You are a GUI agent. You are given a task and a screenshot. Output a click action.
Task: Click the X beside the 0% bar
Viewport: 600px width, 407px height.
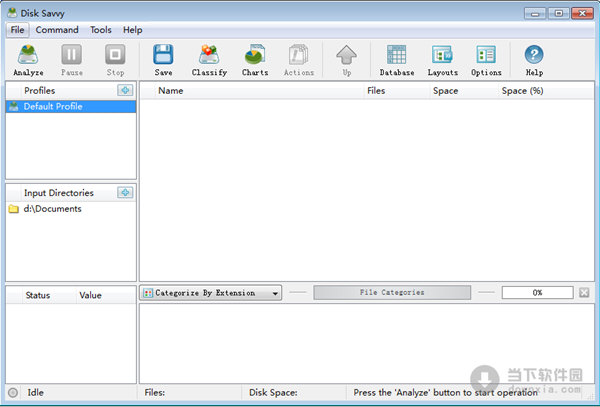(x=584, y=293)
